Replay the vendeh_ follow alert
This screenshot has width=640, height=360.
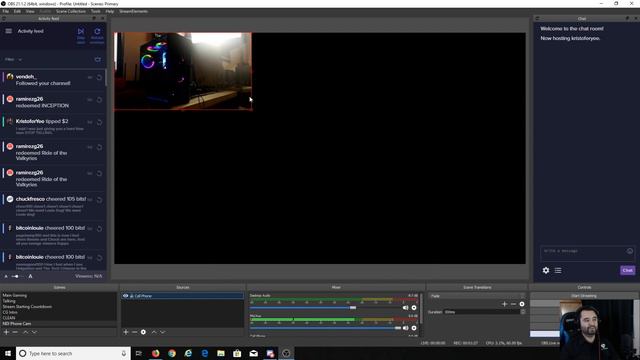coord(99,78)
